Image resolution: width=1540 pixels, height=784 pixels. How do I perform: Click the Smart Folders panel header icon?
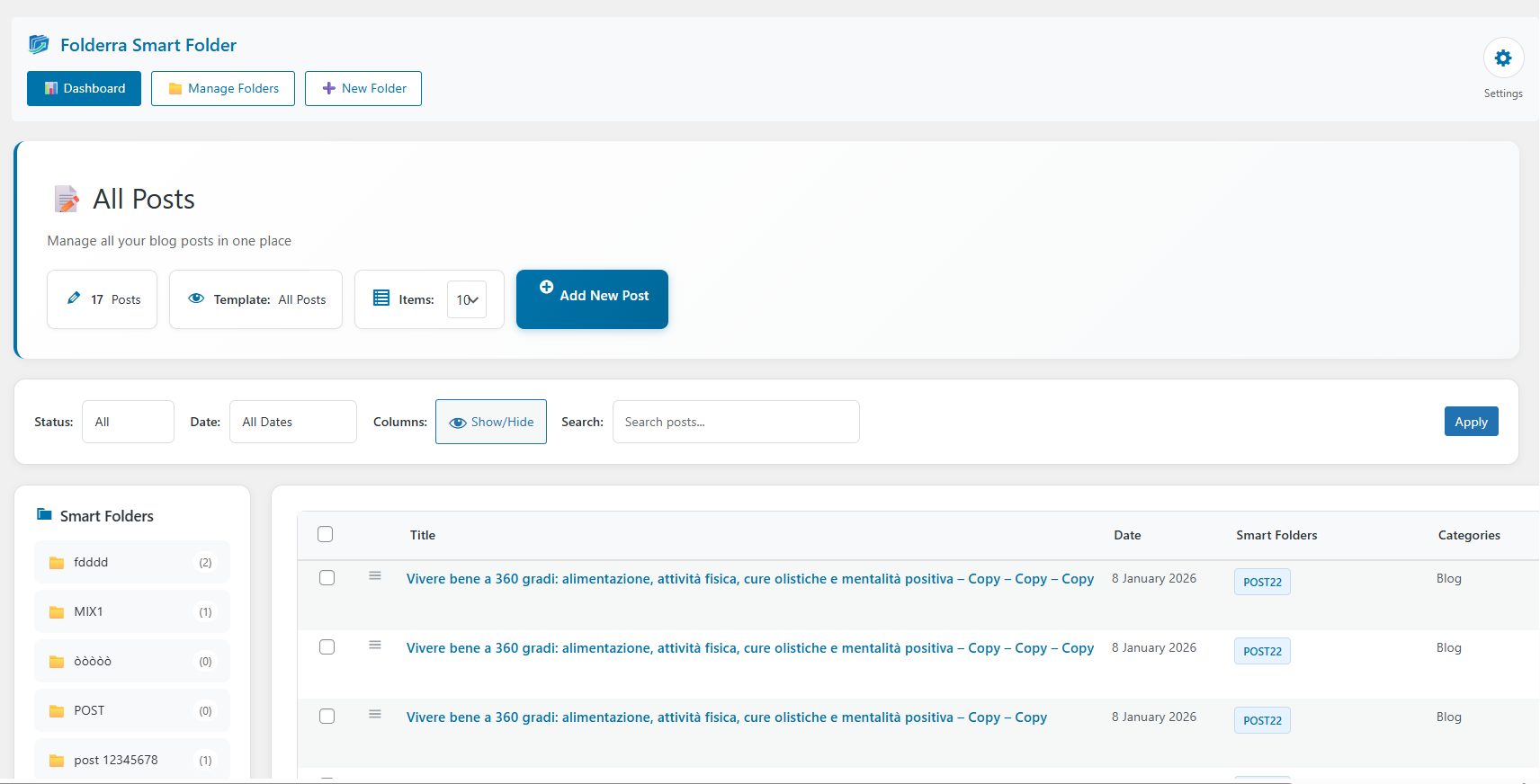click(44, 514)
